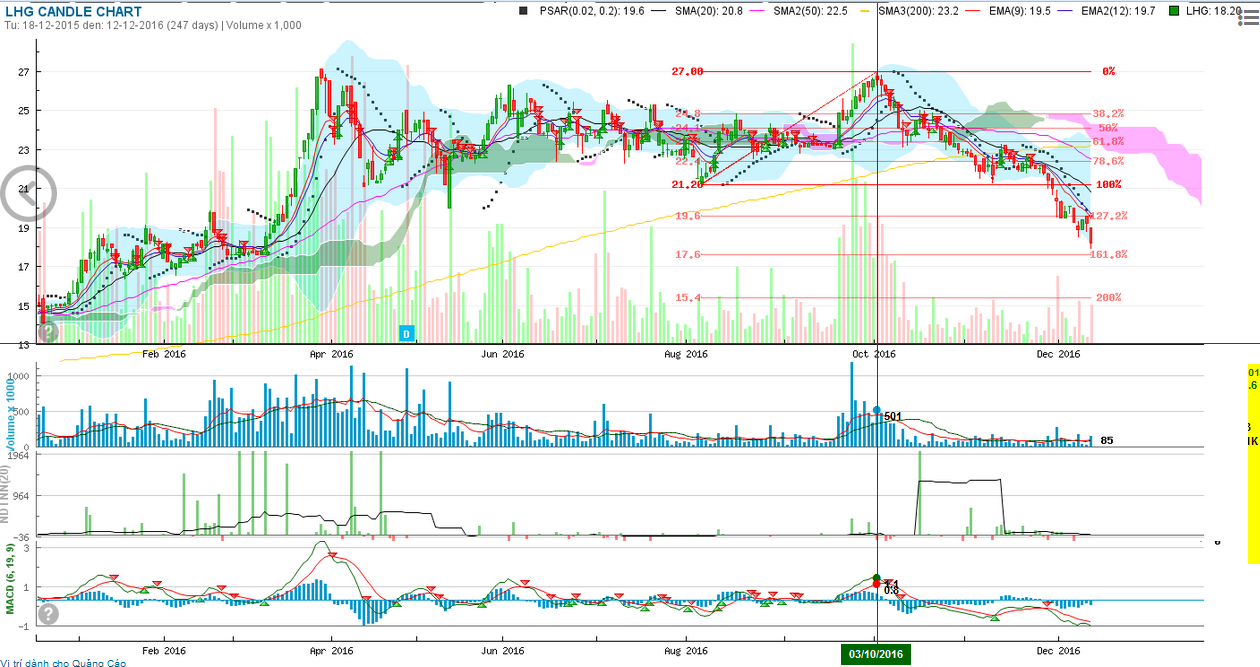Click the date range text '18-12-2015 den: 12-12-2016'
This screenshot has height=667, width=1260.
coord(91,27)
